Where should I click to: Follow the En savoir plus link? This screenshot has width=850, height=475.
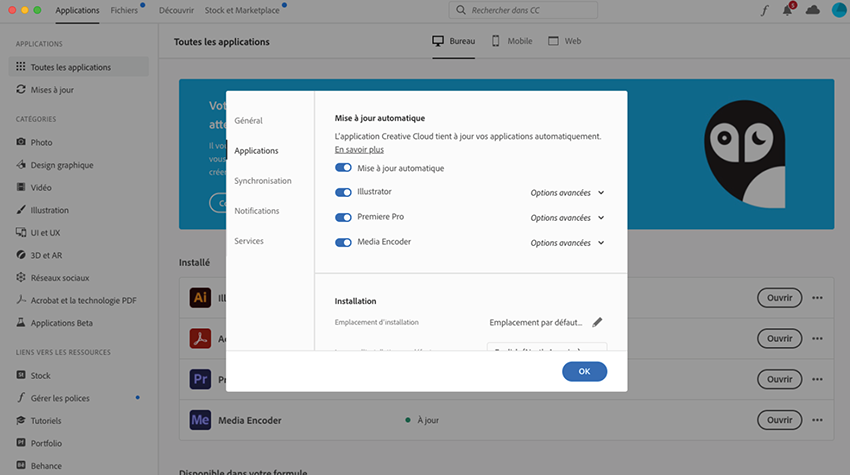click(x=359, y=149)
